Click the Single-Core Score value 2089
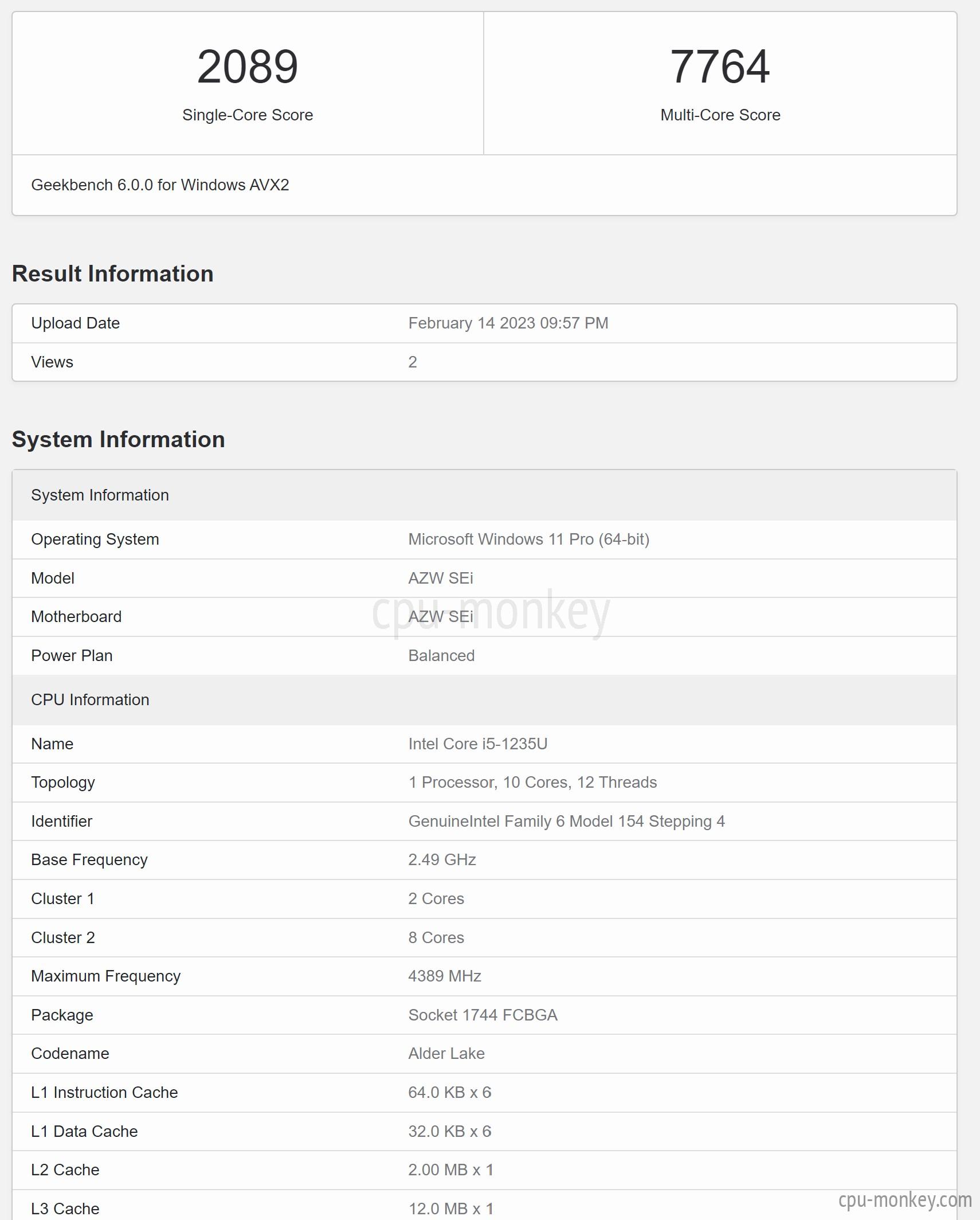The width and height of the screenshot is (980, 1220). pos(248,67)
